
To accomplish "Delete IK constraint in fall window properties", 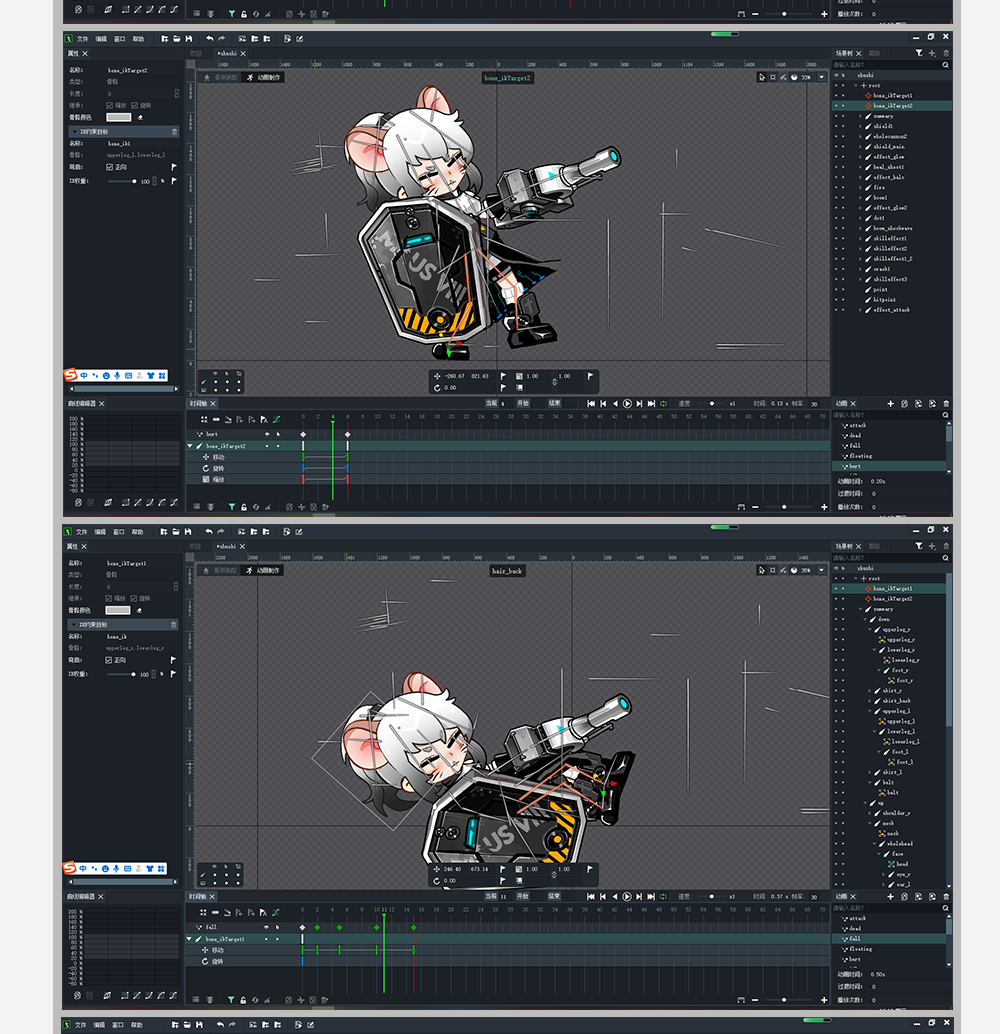I will point(173,624).
